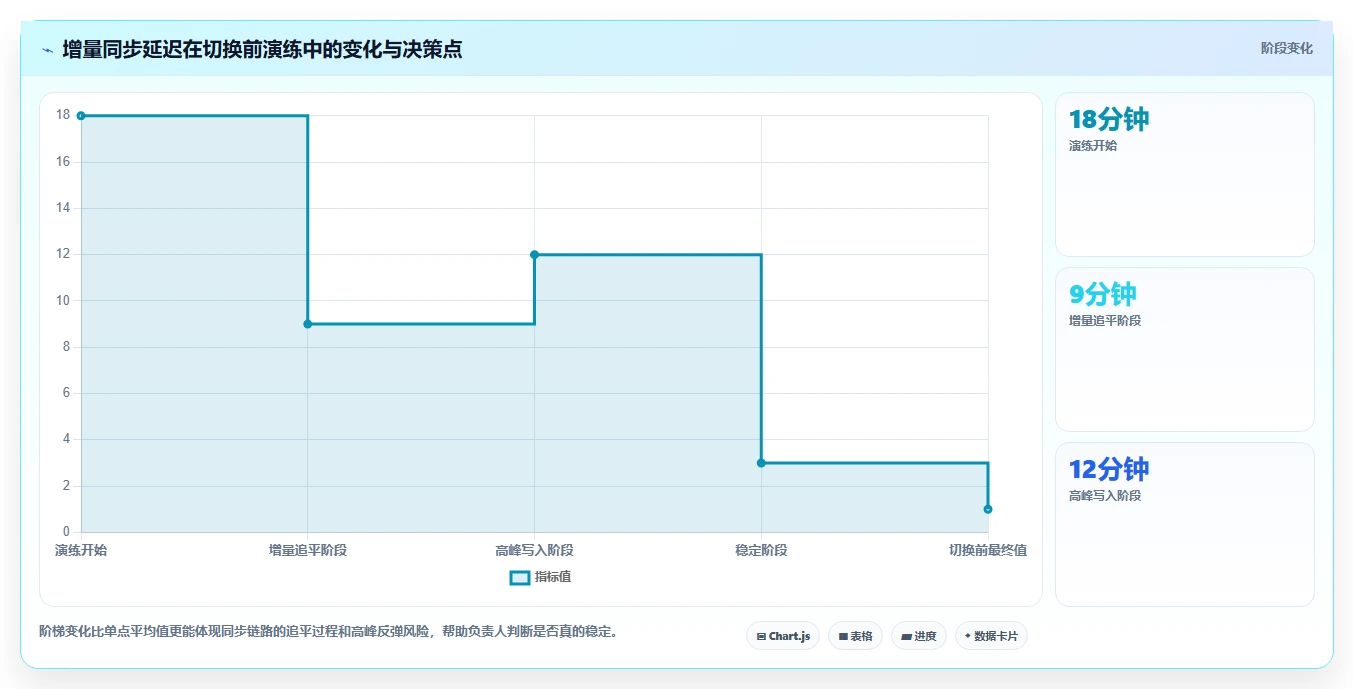Click the 9分钟 value text
The width and height of the screenshot is (1354, 689).
click(x=1103, y=295)
